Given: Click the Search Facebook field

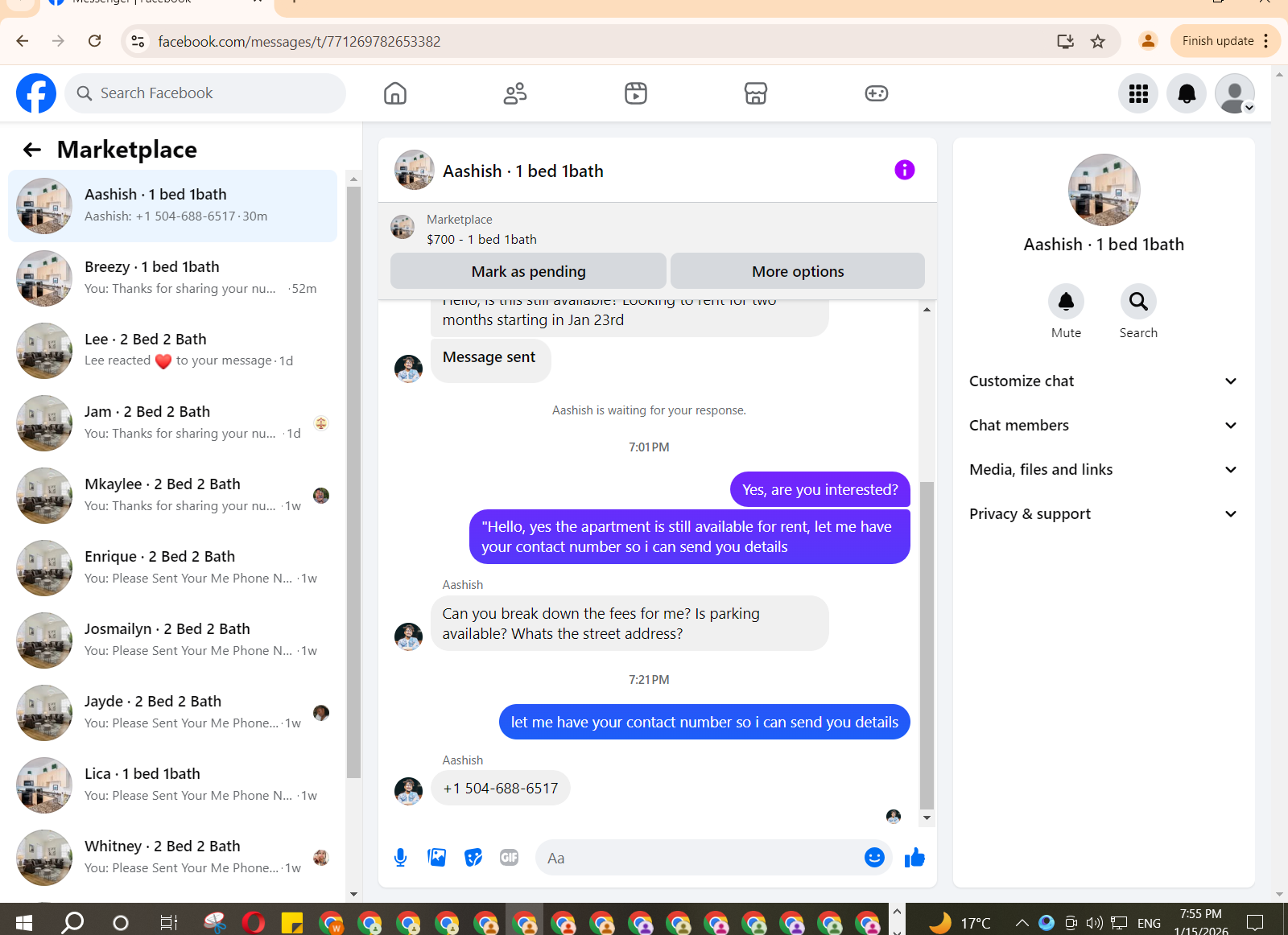Looking at the screenshot, I should (205, 93).
